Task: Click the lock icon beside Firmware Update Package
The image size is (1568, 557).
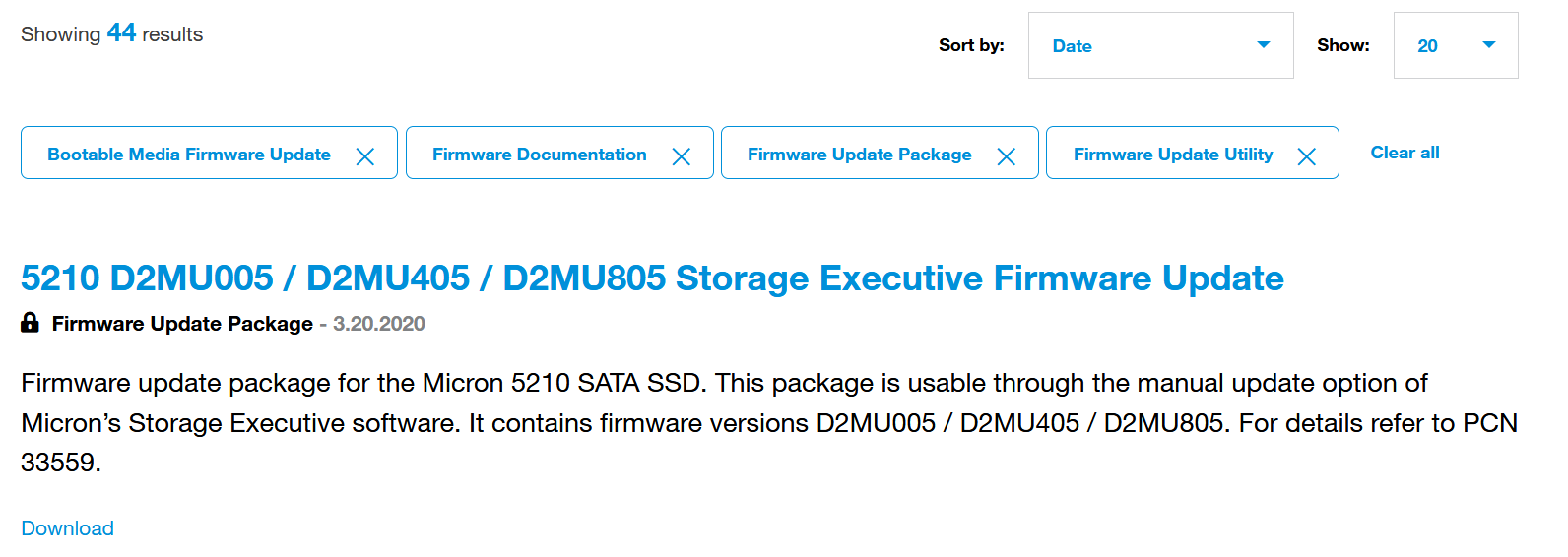Action: (31, 323)
